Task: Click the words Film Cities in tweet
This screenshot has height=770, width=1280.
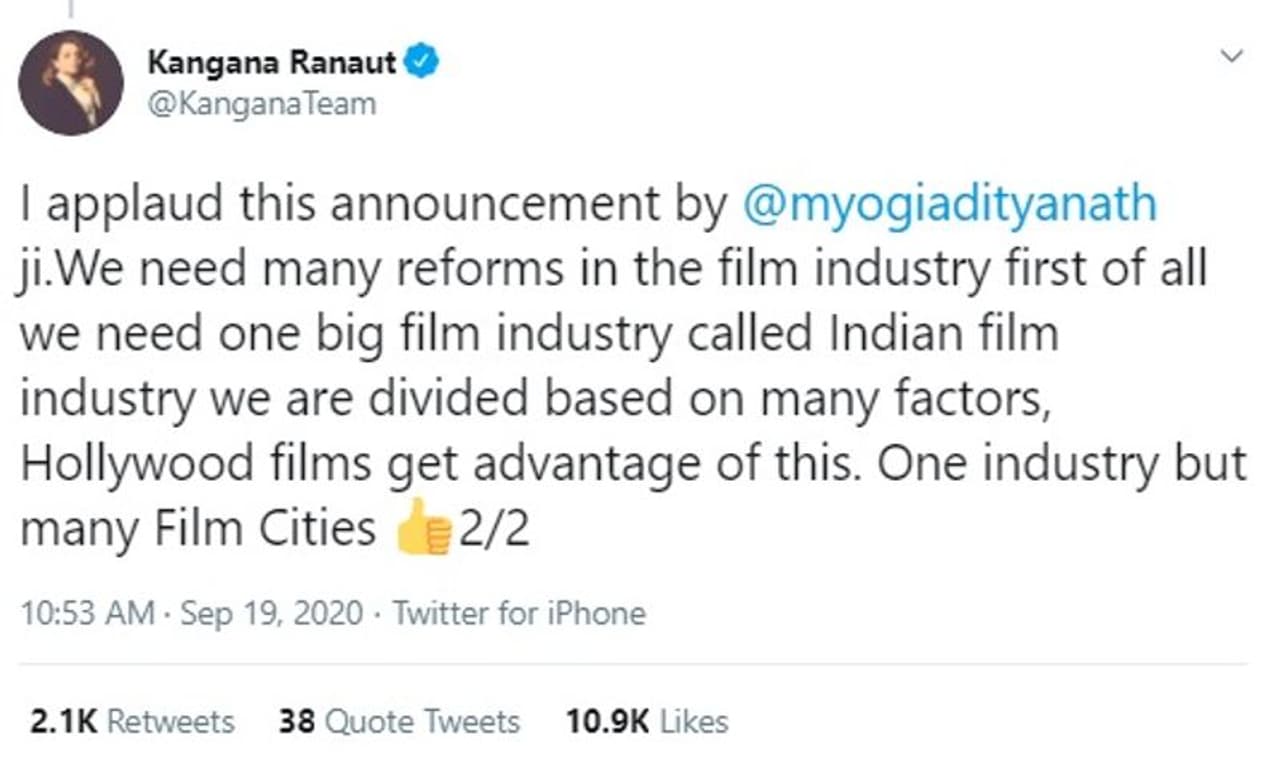Action: (x=265, y=530)
